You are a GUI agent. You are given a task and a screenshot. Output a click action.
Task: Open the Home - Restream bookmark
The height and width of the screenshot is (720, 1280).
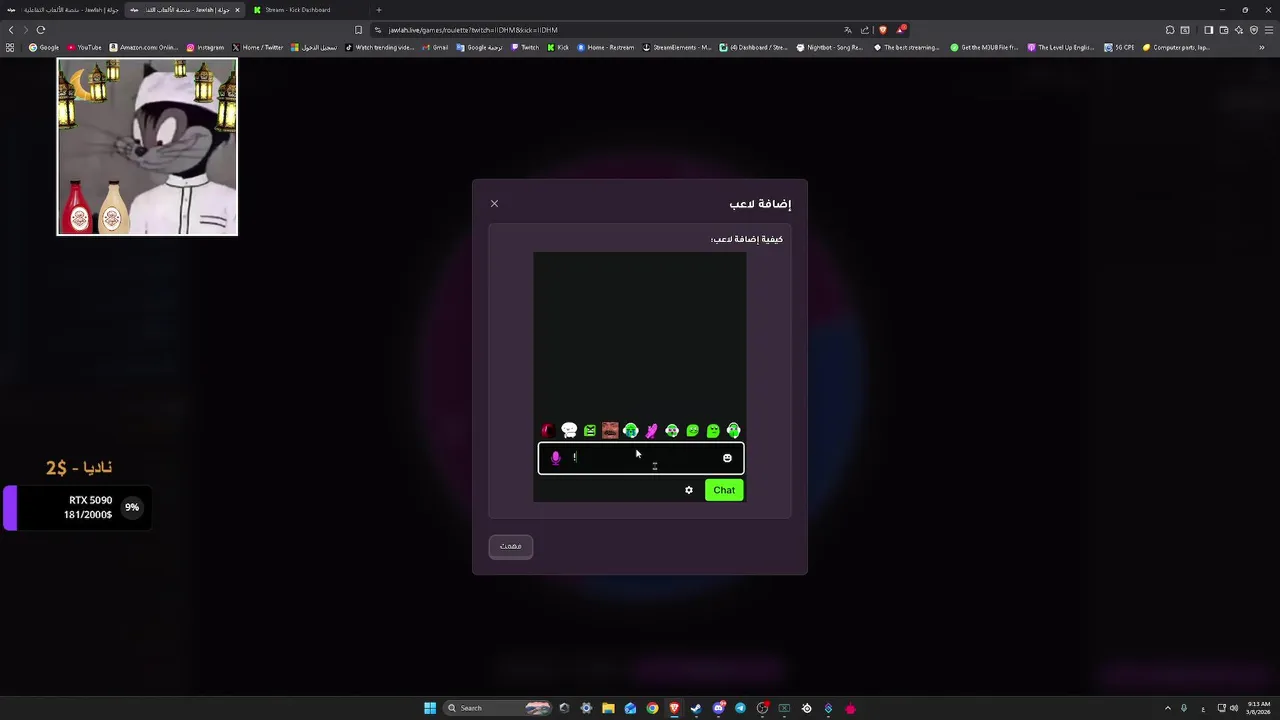point(606,47)
